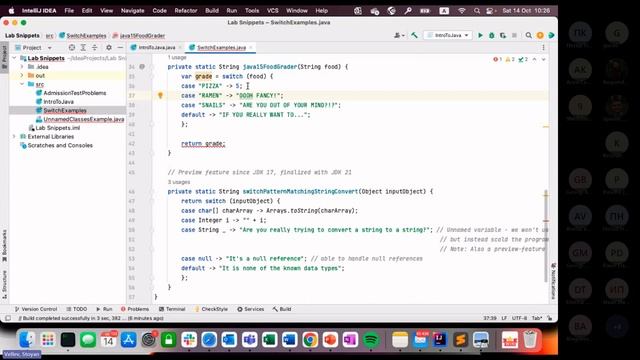Expand the External Libraries node
Image resolution: width=640 pixels, height=360 pixels.
pos(15,136)
